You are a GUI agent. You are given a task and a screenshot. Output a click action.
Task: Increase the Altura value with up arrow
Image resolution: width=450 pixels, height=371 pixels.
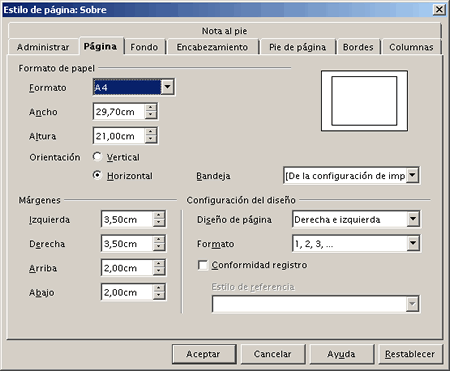click(151, 132)
